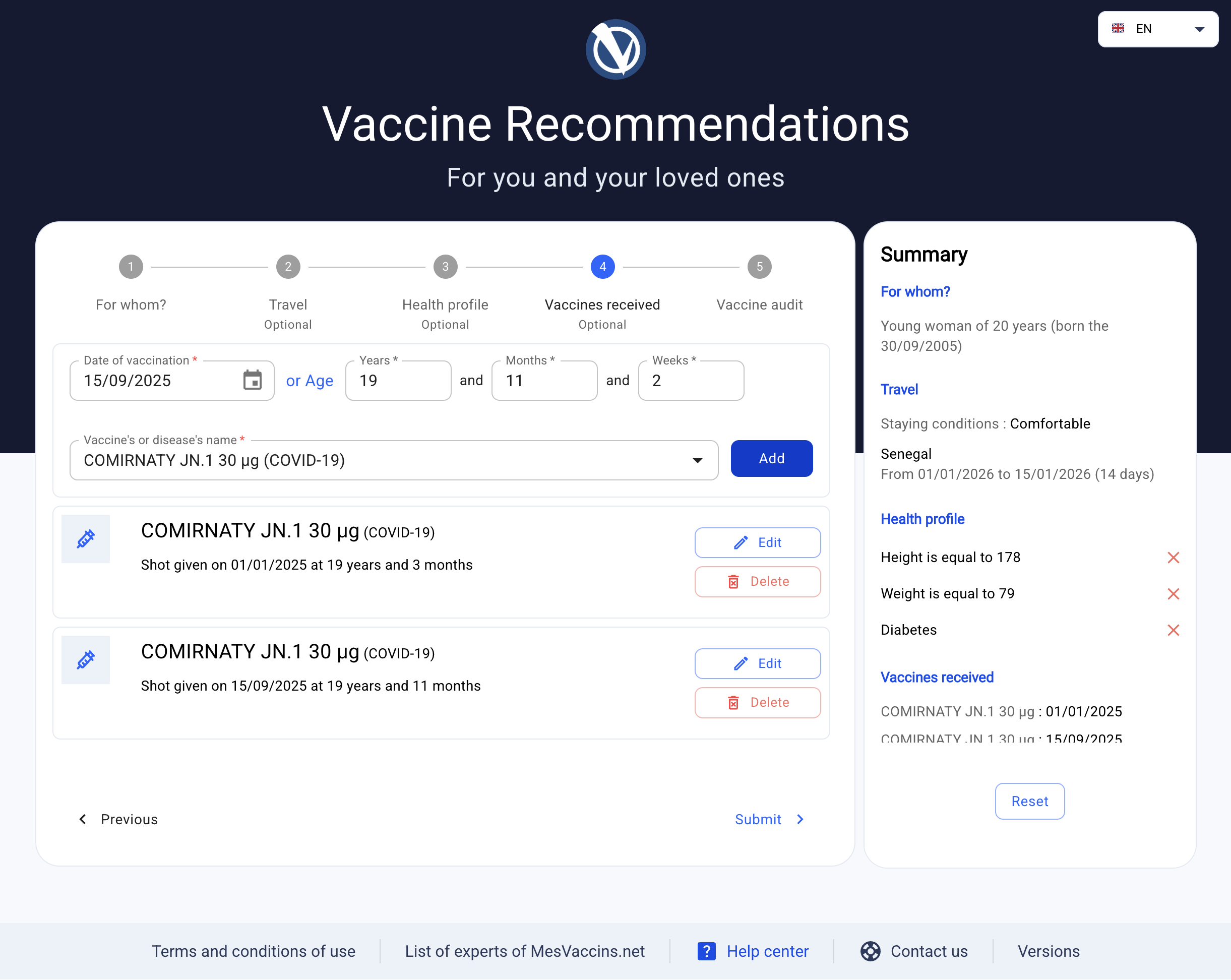Open the EN language dropdown

1157,29
